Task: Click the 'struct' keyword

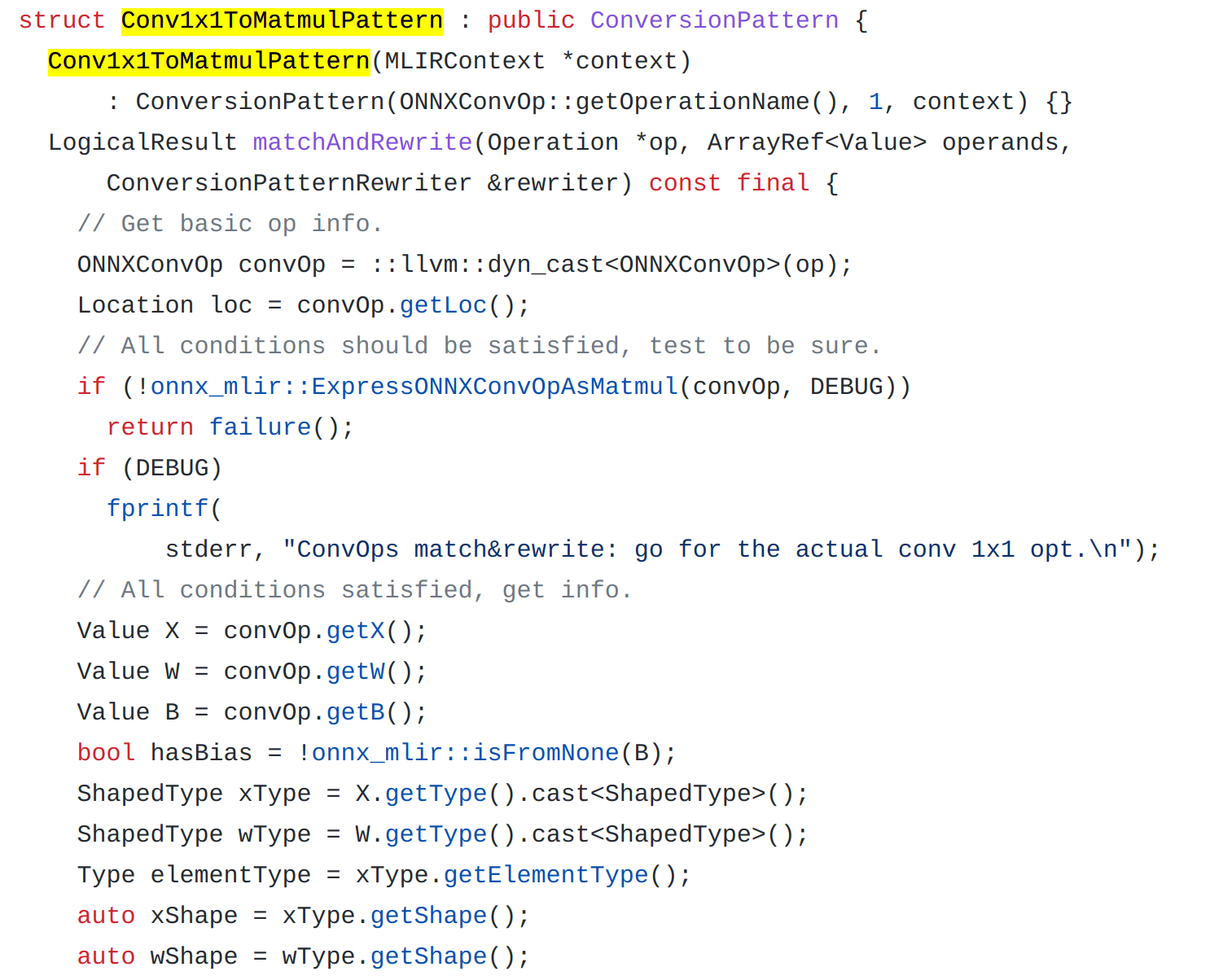Action: tap(62, 20)
